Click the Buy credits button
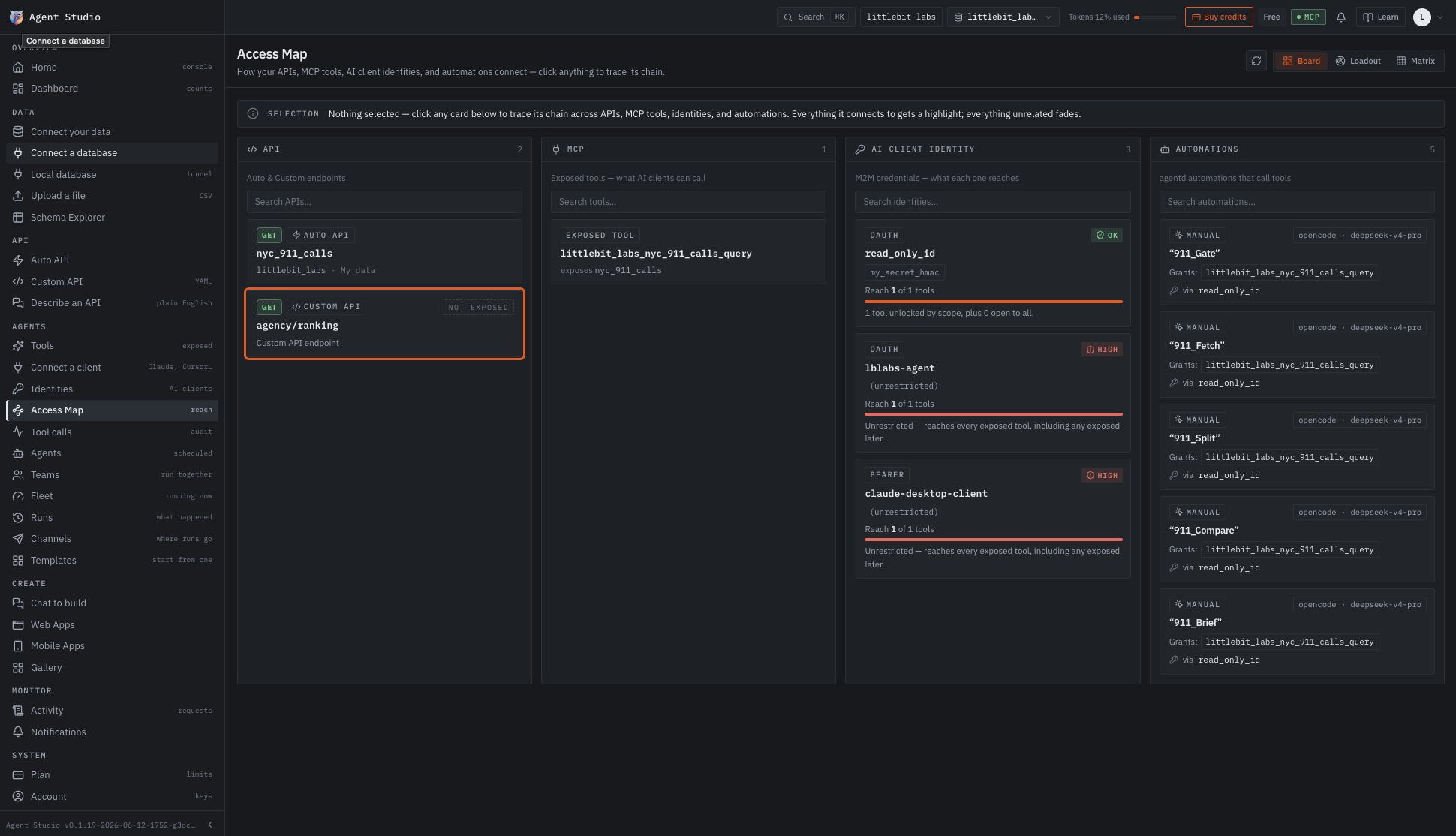The height and width of the screenshot is (836, 1456). [1219, 17]
